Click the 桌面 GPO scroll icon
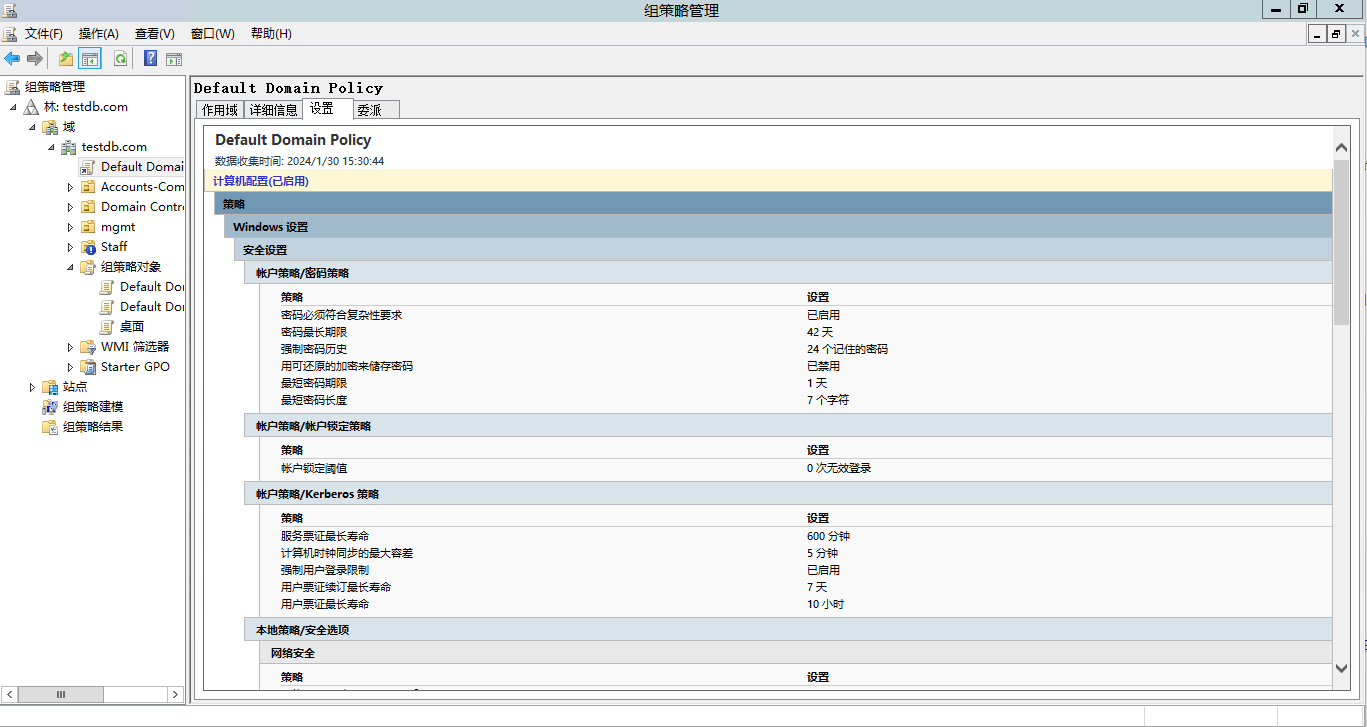 107,327
